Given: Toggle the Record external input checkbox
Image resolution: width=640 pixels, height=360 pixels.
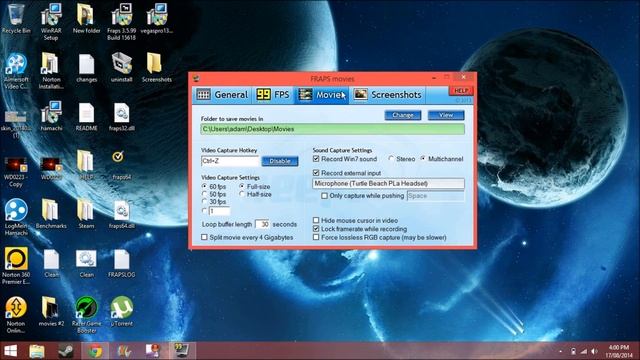Looking at the screenshot, I should click(316, 173).
